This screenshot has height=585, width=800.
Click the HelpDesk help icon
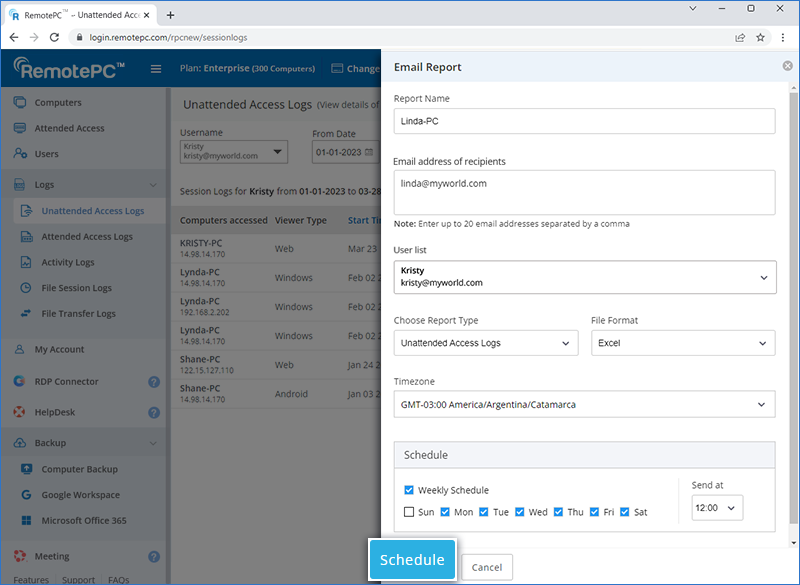pyautogui.click(x=154, y=412)
